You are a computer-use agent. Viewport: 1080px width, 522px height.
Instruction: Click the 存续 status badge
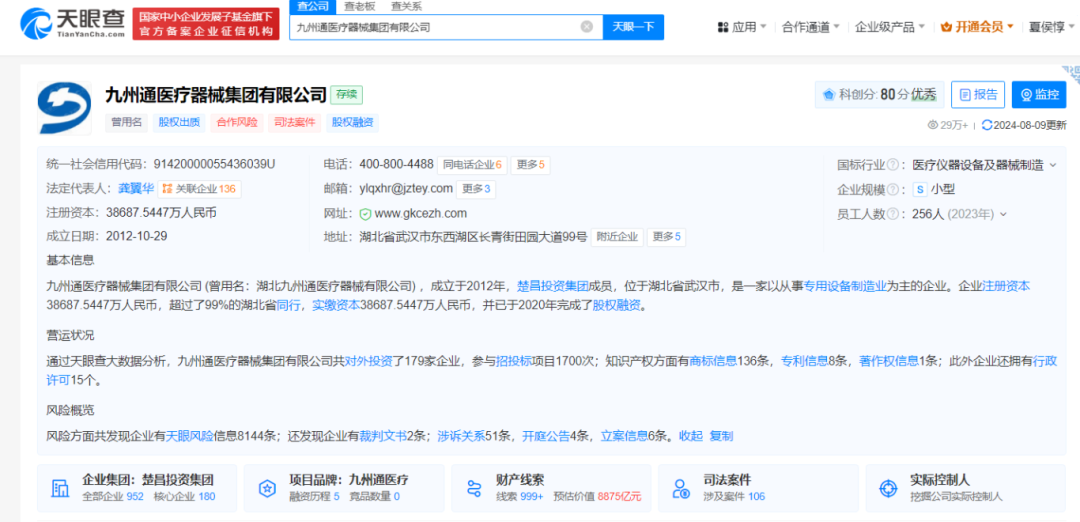(x=346, y=94)
